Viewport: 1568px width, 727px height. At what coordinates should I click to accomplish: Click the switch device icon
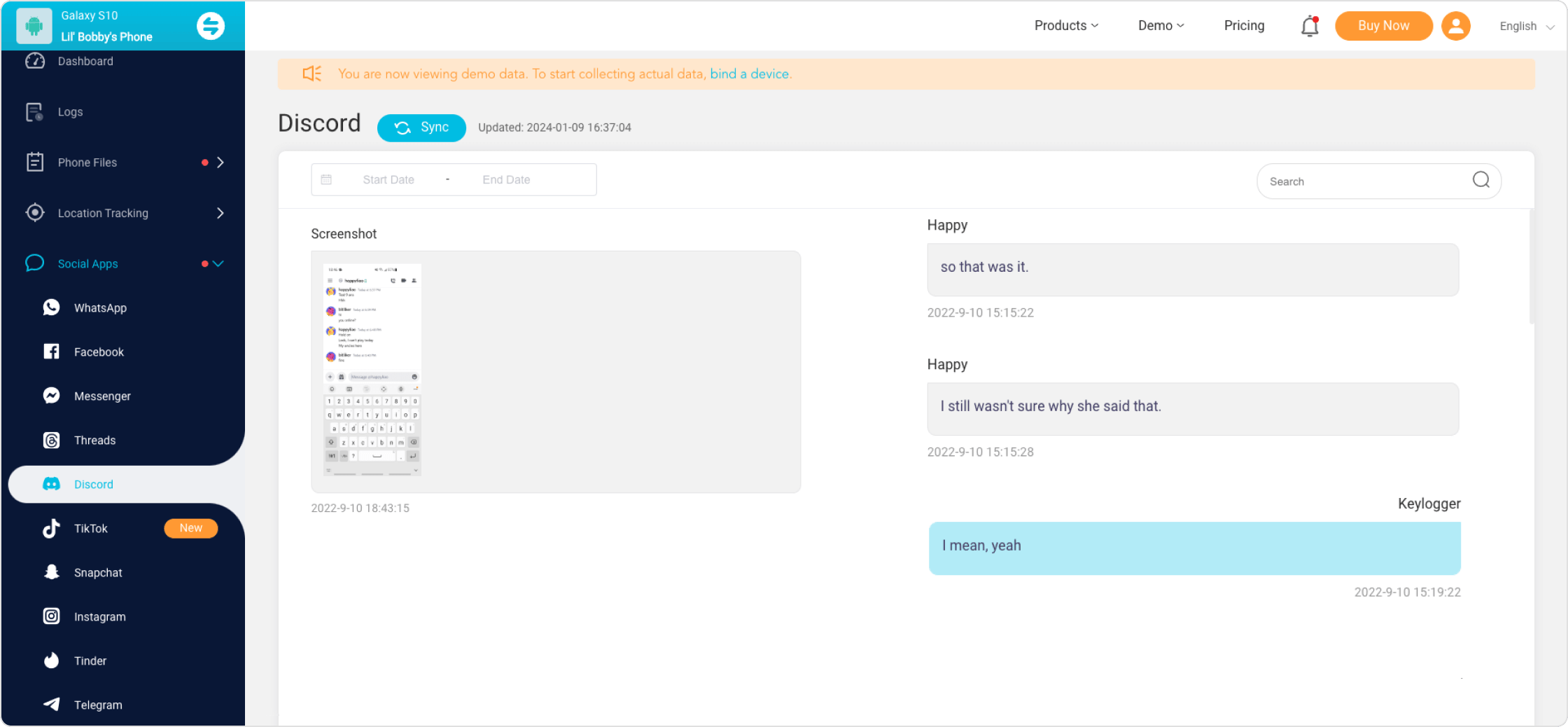point(210,26)
